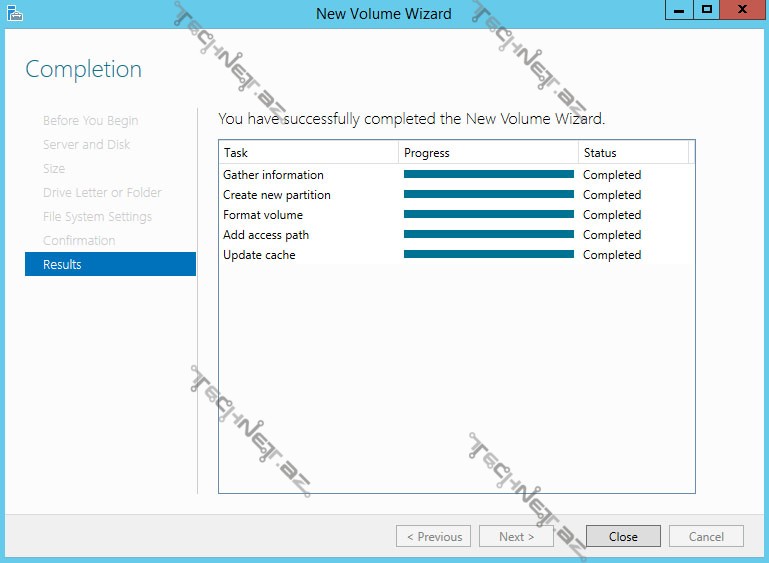Sort by the Task column header
Screen dimensions: 769x563
point(308,153)
